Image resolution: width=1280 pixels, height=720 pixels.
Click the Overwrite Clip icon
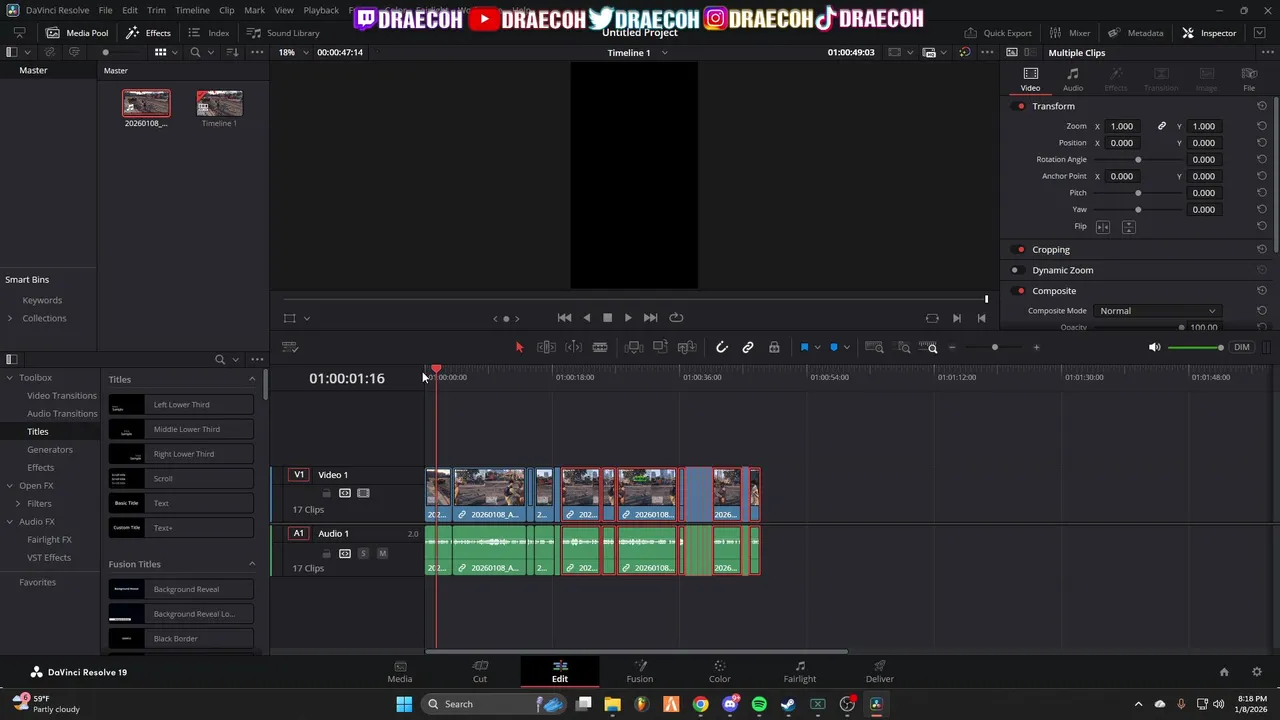[x=660, y=347]
